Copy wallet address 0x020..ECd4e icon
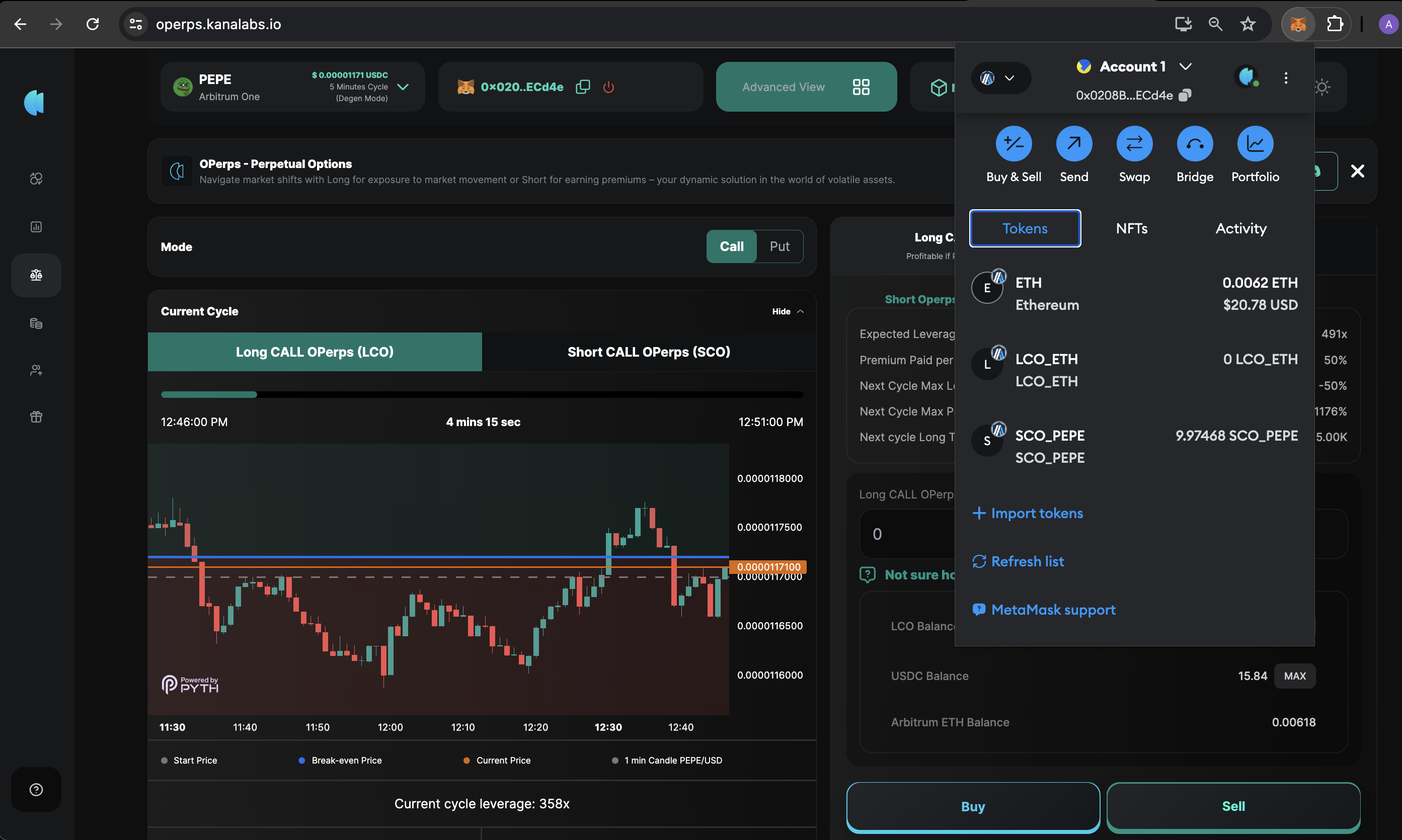1402x840 pixels. [583, 87]
